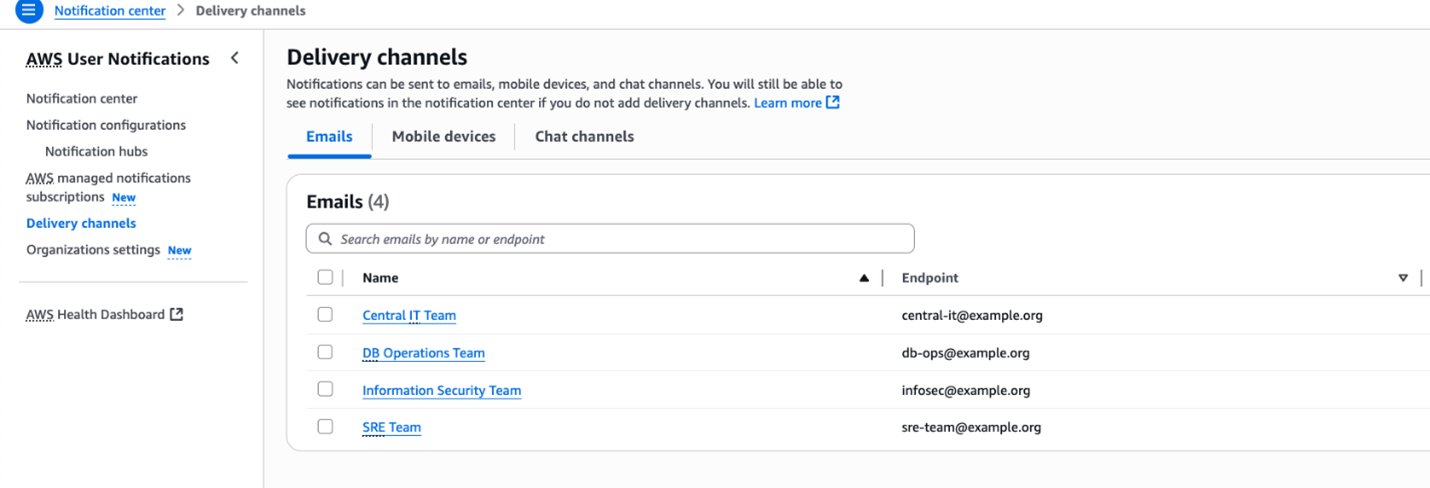Screen dimensions: 1430x488
Task: Go to Notification center breadcrumb link
Action: click(110, 11)
